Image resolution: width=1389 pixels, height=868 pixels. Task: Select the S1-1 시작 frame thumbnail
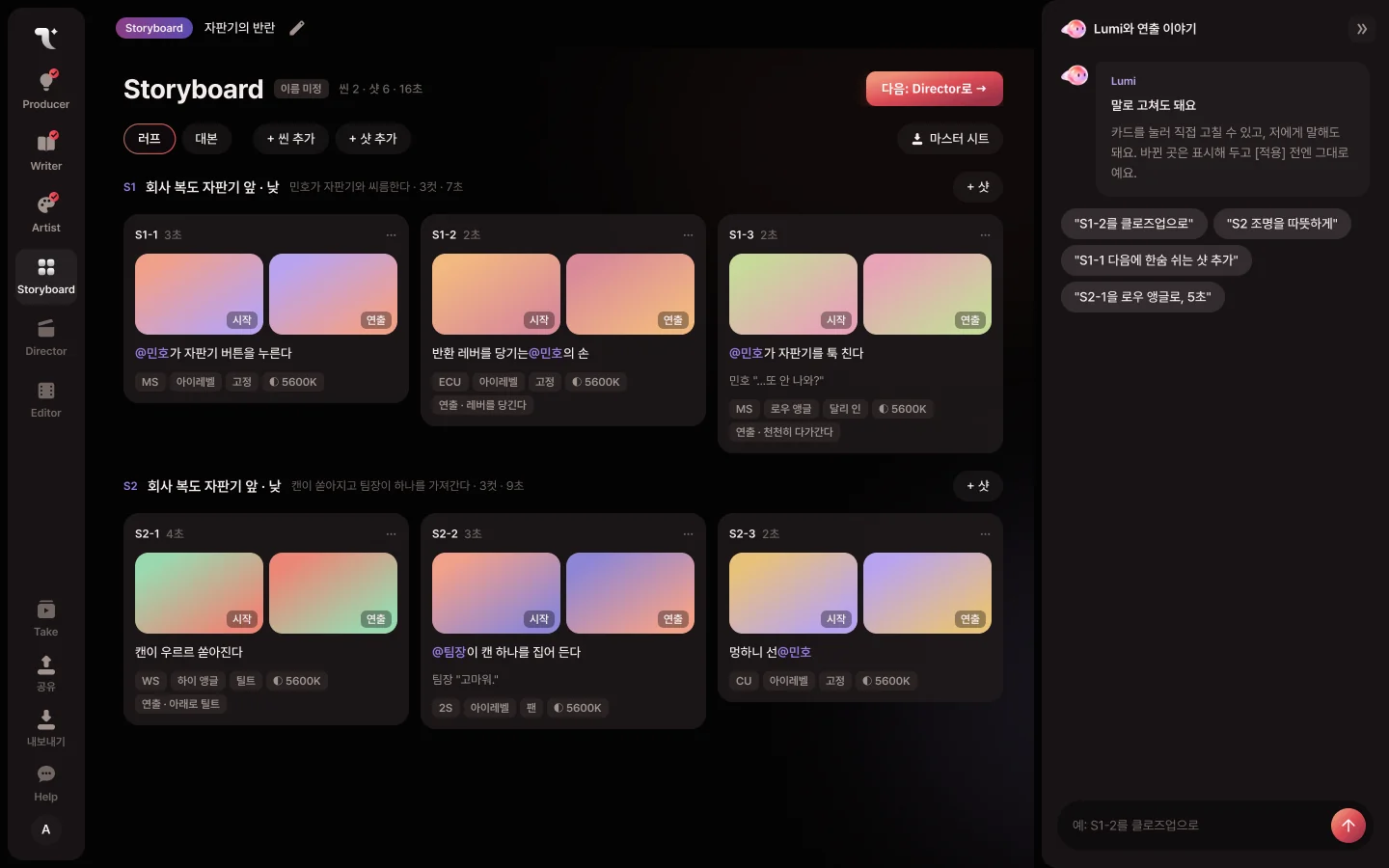pos(199,294)
